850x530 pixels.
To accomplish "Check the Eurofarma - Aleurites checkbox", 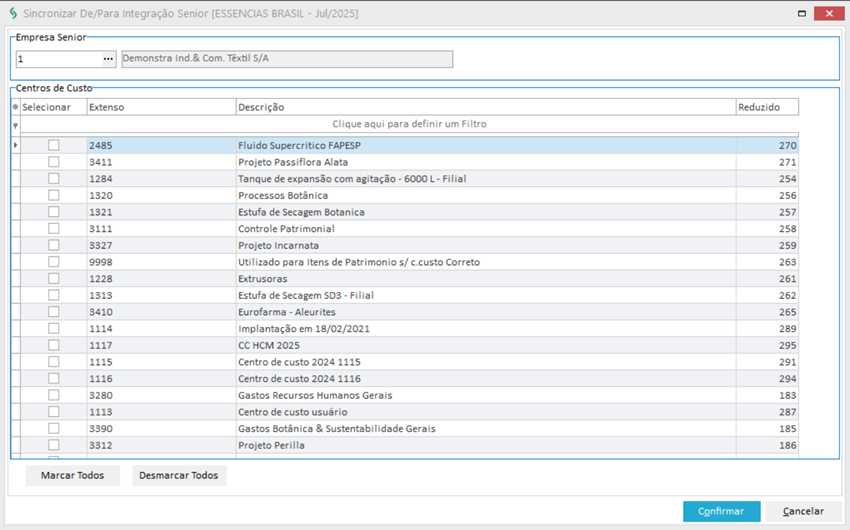I will (x=54, y=312).
